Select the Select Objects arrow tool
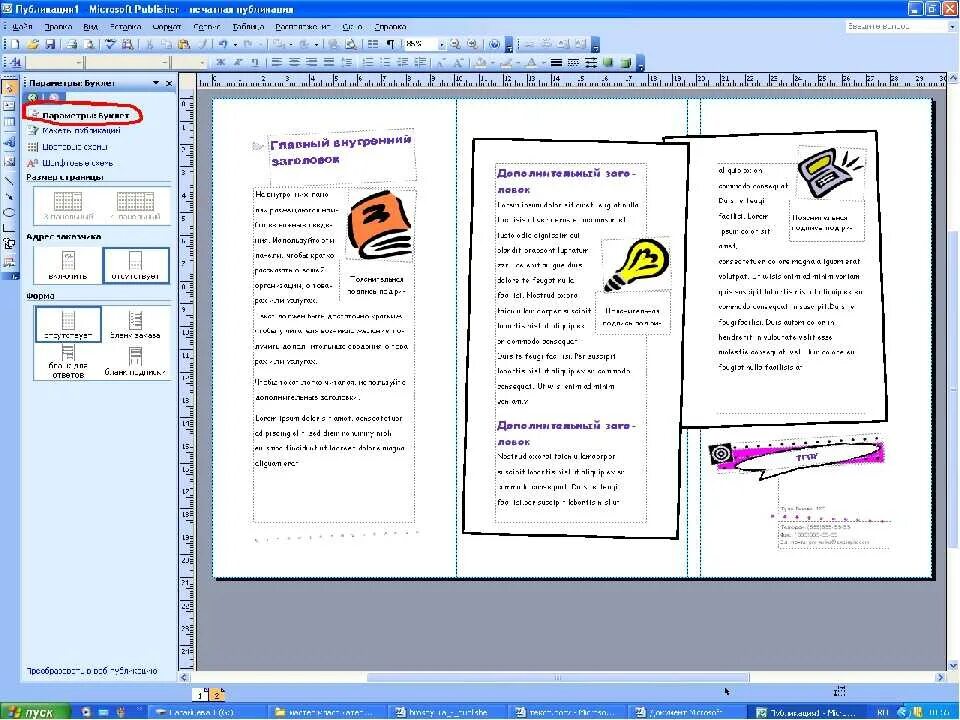This screenshot has width=960, height=720. [x=9, y=88]
